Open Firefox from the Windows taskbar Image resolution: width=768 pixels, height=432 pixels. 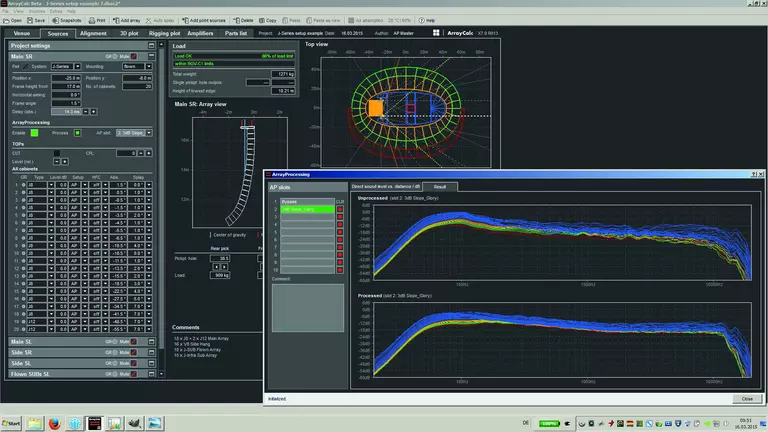coord(54,423)
